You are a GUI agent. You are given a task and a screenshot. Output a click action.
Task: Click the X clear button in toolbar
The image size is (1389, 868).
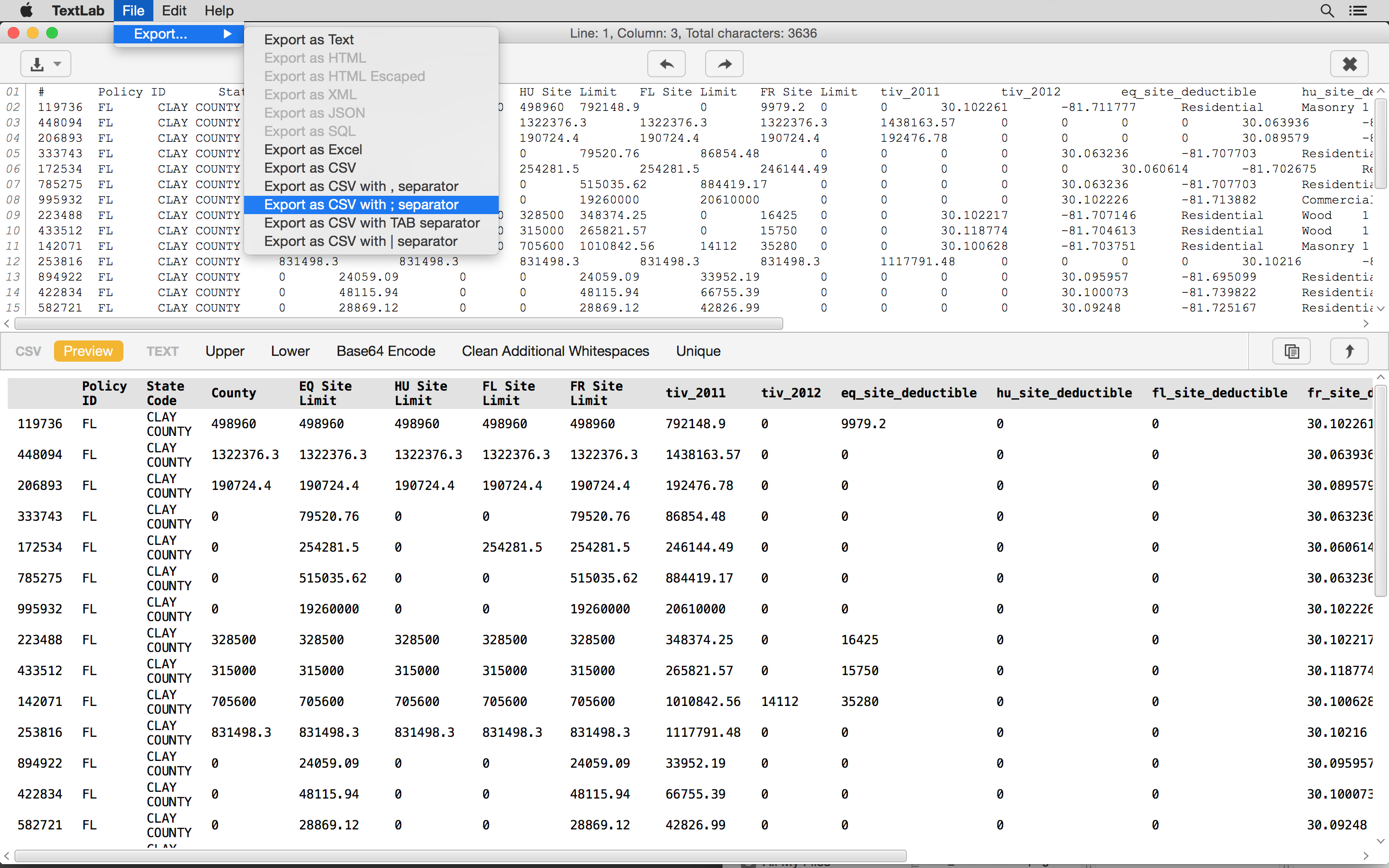click(x=1349, y=64)
